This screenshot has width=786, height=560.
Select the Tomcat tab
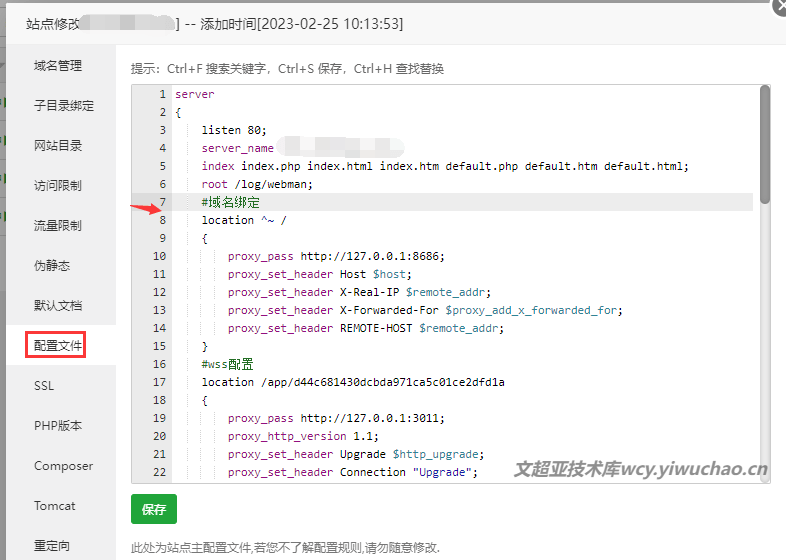(54, 506)
